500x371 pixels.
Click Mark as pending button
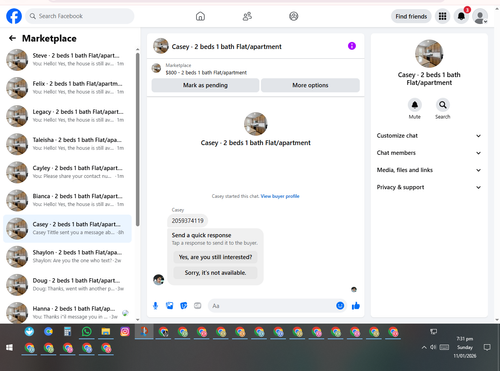[x=205, y=85]
